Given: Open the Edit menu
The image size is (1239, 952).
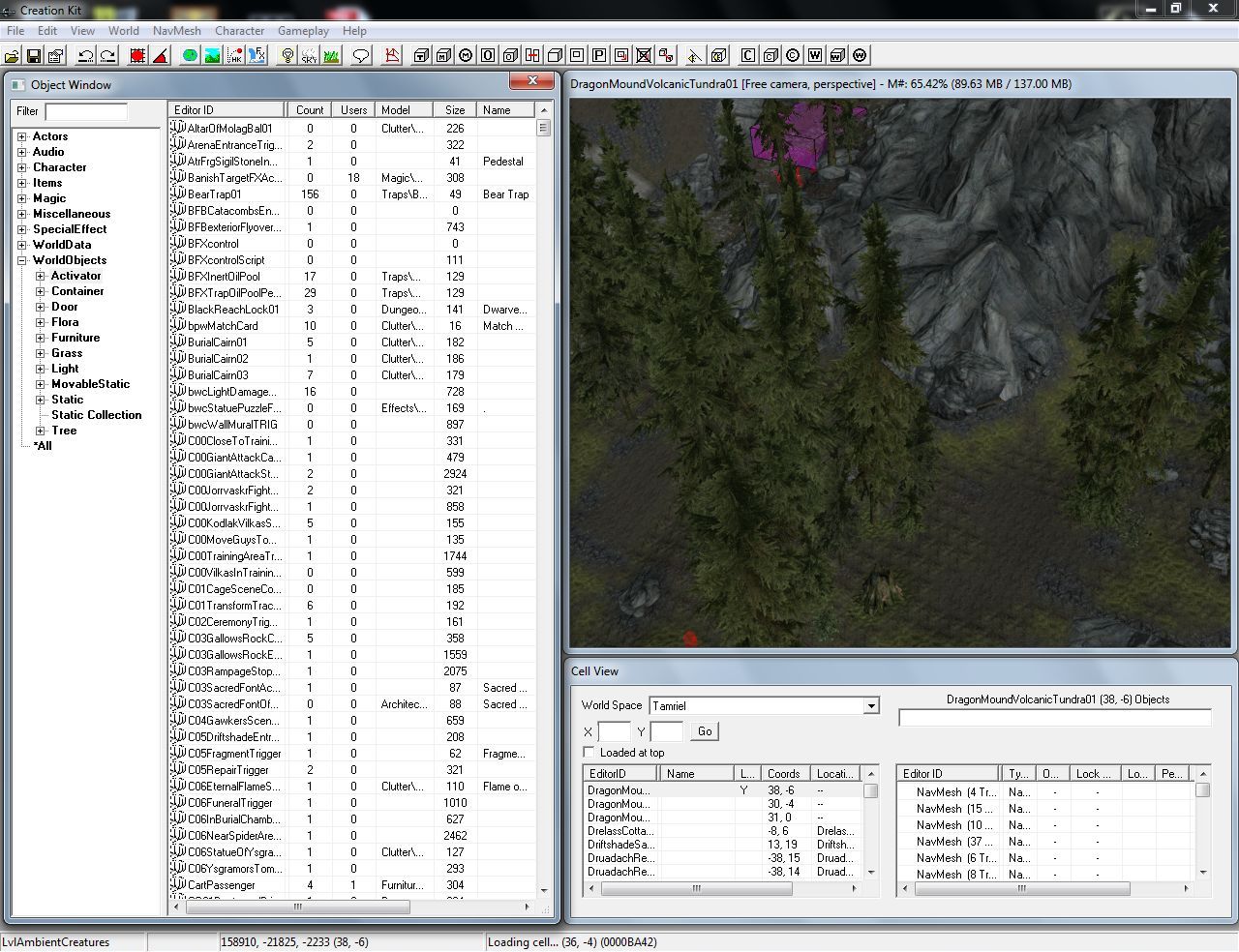Looking at the screenshot, I should (47, 31).
